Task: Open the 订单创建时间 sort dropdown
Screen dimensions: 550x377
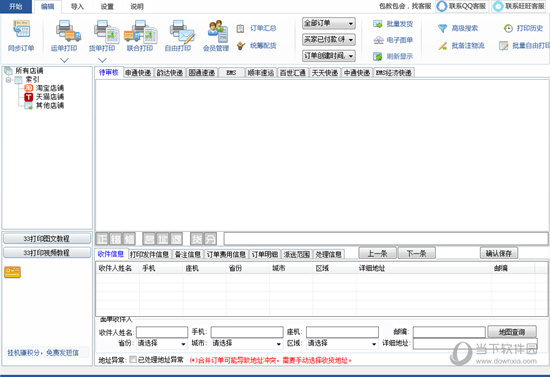Action: [329, 56]
